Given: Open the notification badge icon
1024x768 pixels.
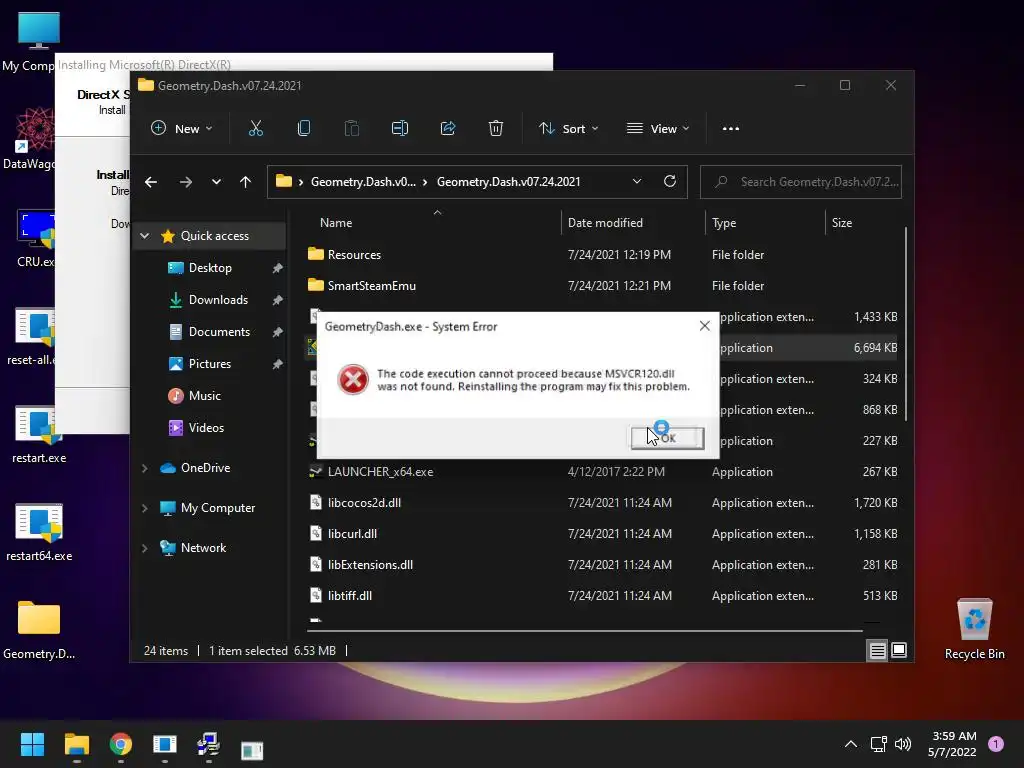Looking at the screenshot, I should [x=996, y=744].
